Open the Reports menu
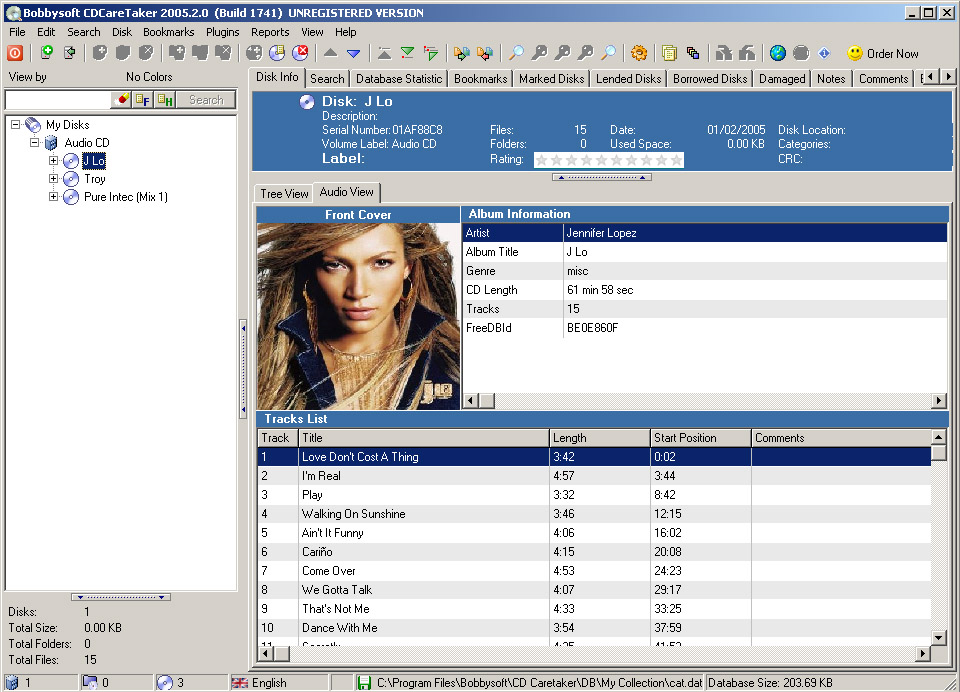The width and height of the screenshot is (960, 692). pyautogui.click(x=270, y=32)
